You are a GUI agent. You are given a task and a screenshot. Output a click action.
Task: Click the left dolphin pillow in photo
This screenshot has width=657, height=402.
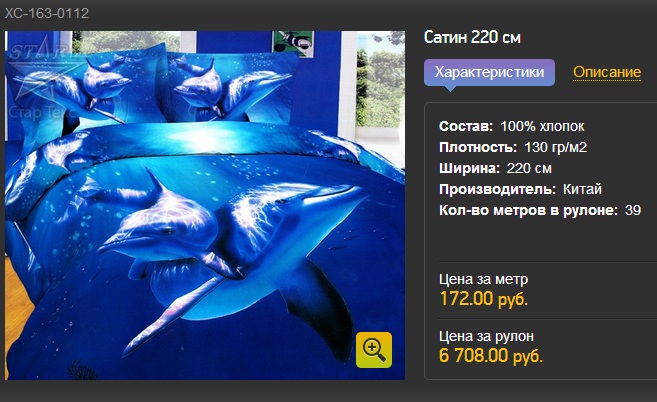click(x=88, y=86)
